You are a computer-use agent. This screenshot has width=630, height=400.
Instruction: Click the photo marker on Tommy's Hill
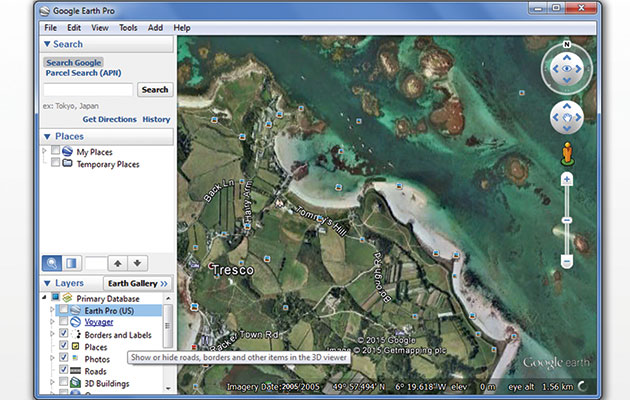(320, 219)
